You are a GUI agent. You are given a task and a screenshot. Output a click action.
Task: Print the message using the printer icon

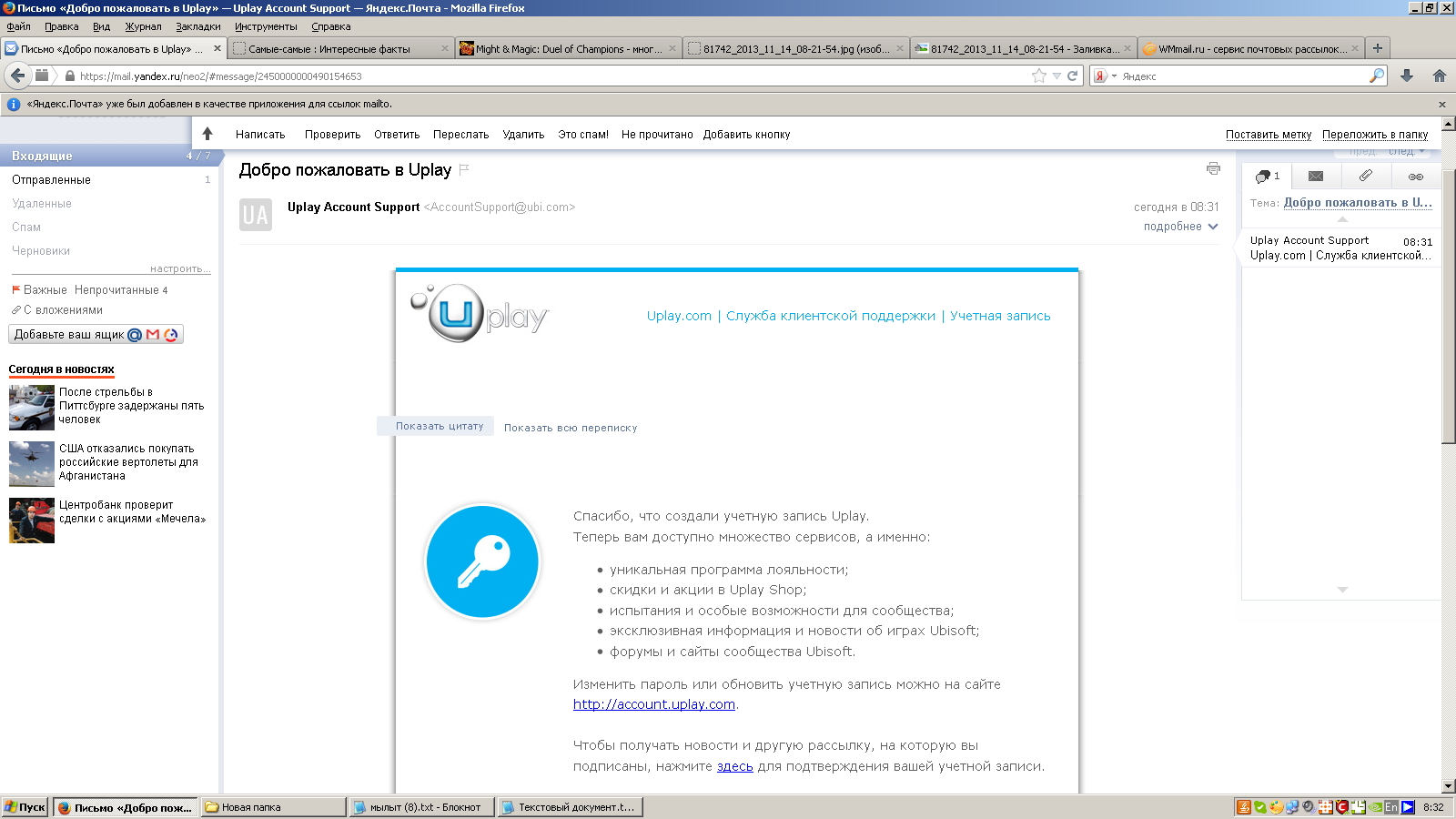click(1213, 168)
